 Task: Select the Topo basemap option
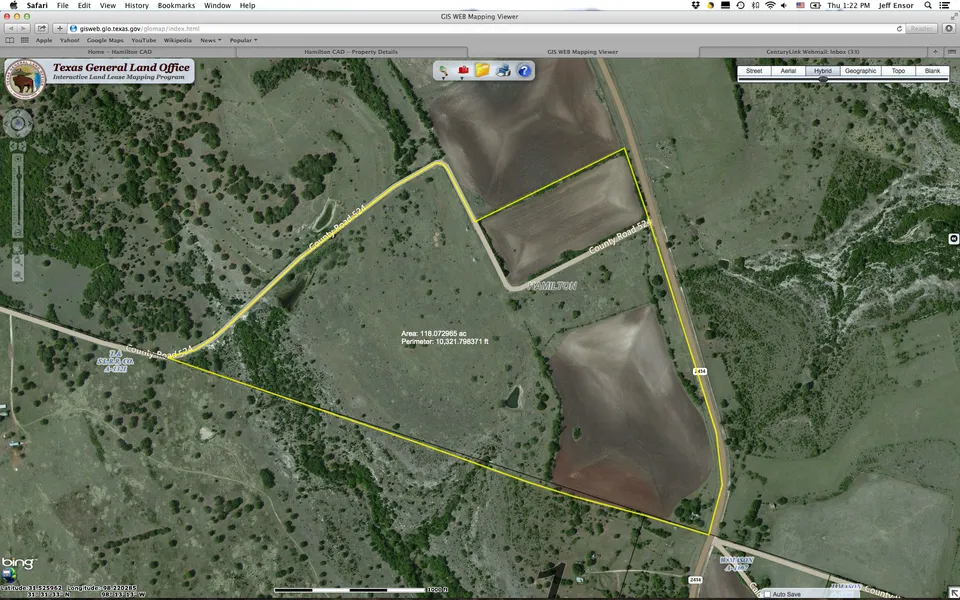tap(899, 71)
